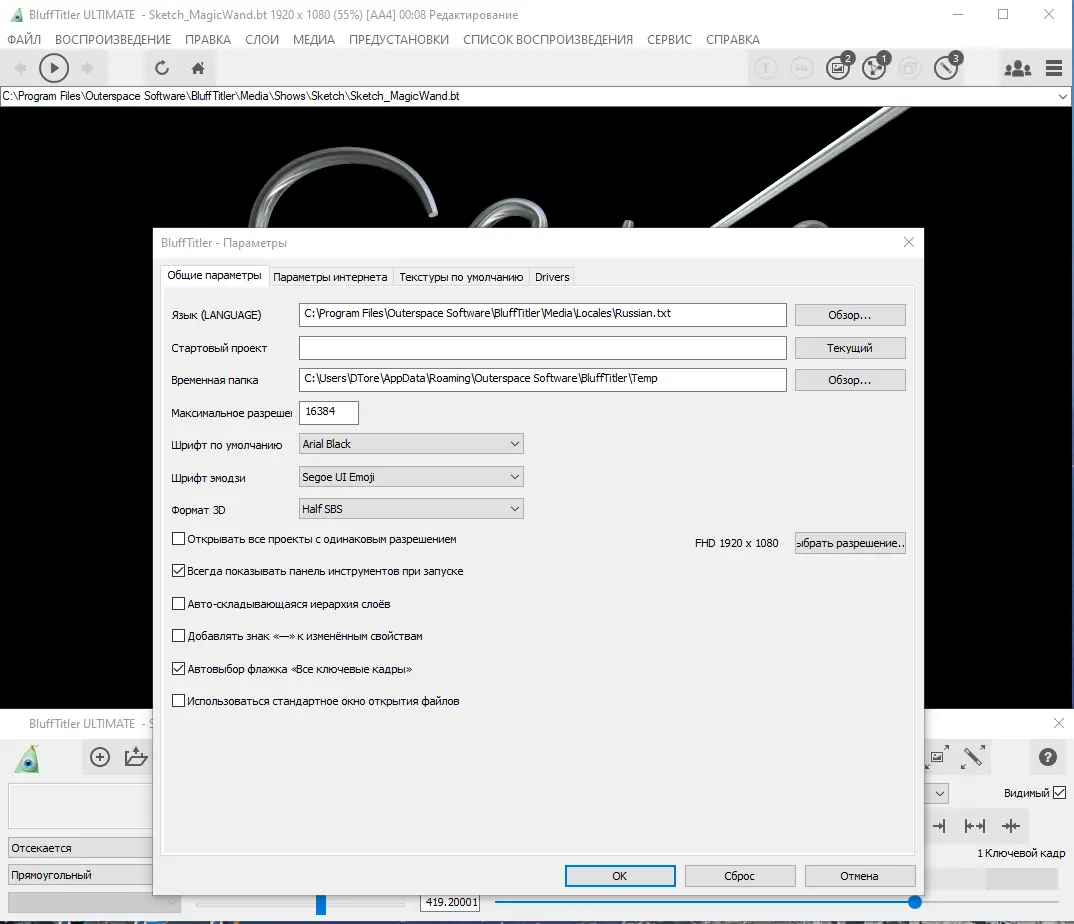
Task: Click the previous arrow beside Play
Action: [21, 68]
